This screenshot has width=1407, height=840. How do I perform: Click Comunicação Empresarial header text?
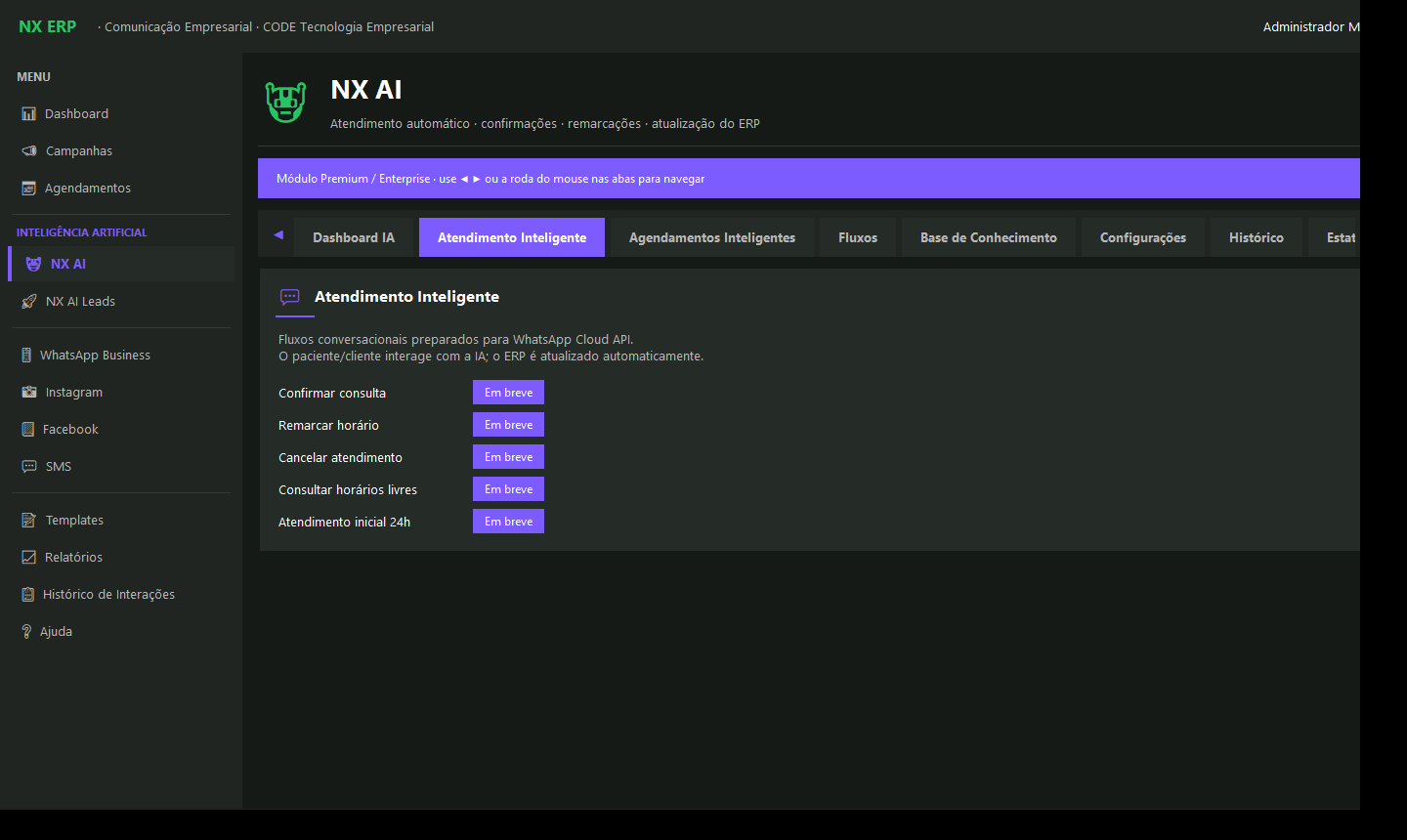(178, 27)
